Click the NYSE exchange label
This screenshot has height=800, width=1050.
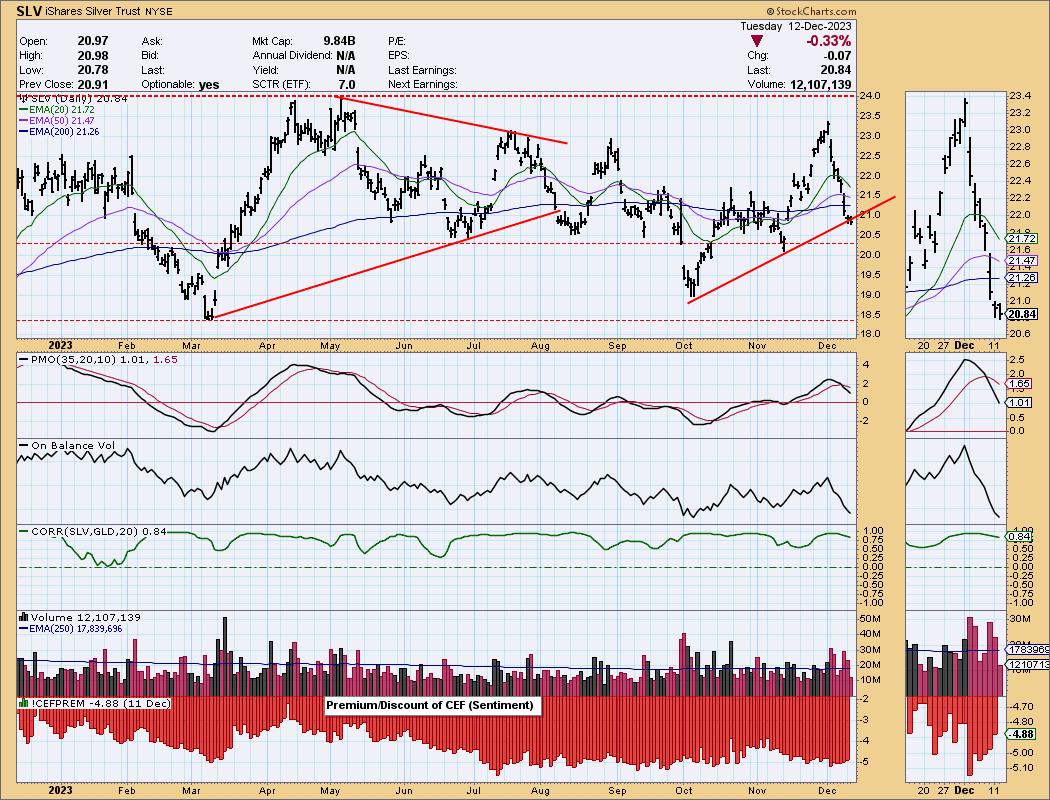(x=158, y=12)
